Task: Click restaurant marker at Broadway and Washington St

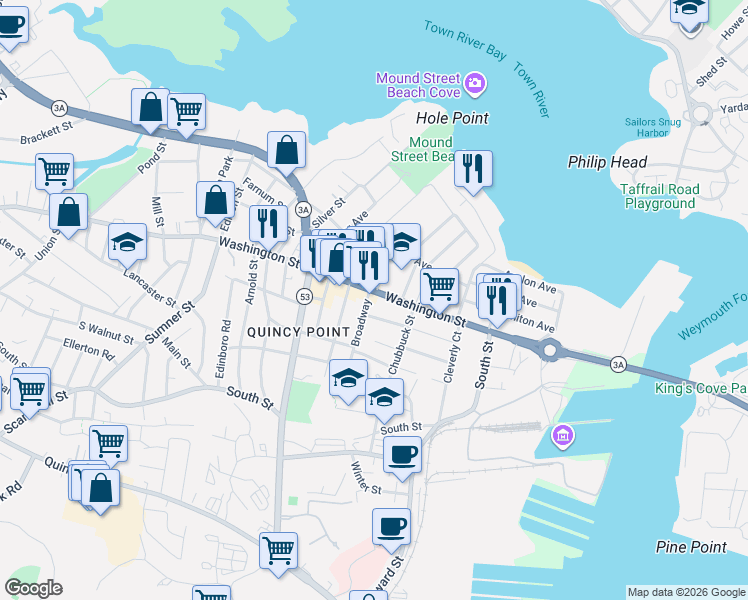Action: click(369, 268)
